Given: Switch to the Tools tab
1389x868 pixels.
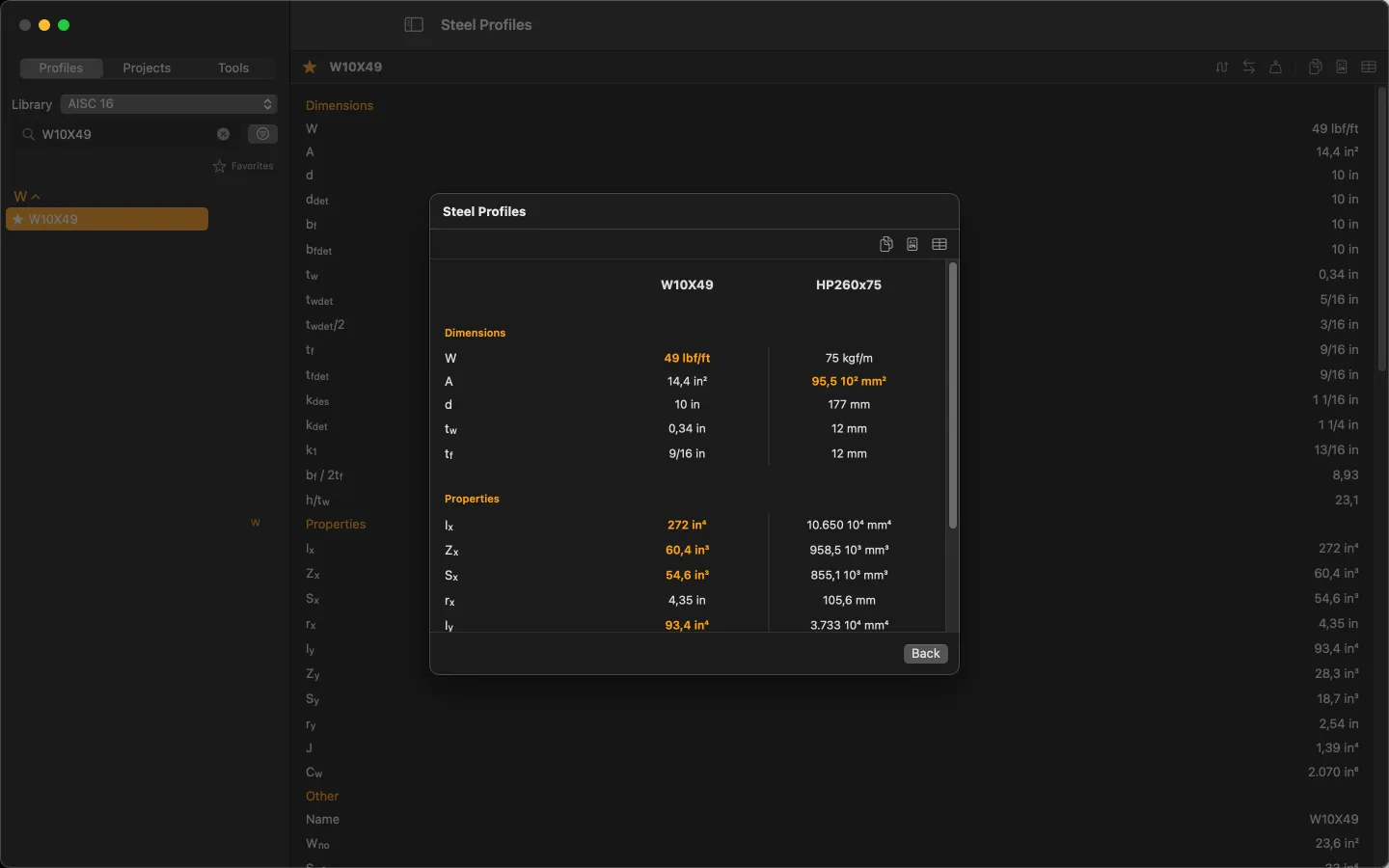Looking at the screenshot, I should coord(233,68).
